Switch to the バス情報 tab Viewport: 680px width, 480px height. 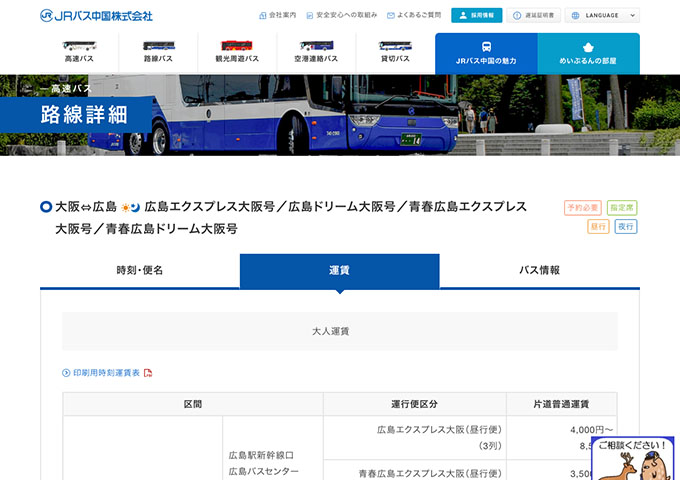539,271
